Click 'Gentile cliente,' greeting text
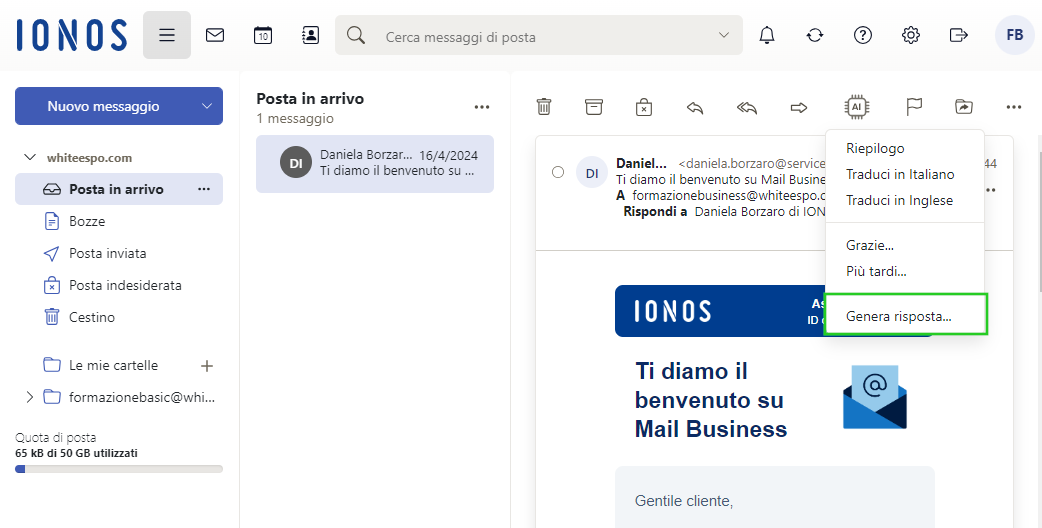 click(x=684, y=501)
